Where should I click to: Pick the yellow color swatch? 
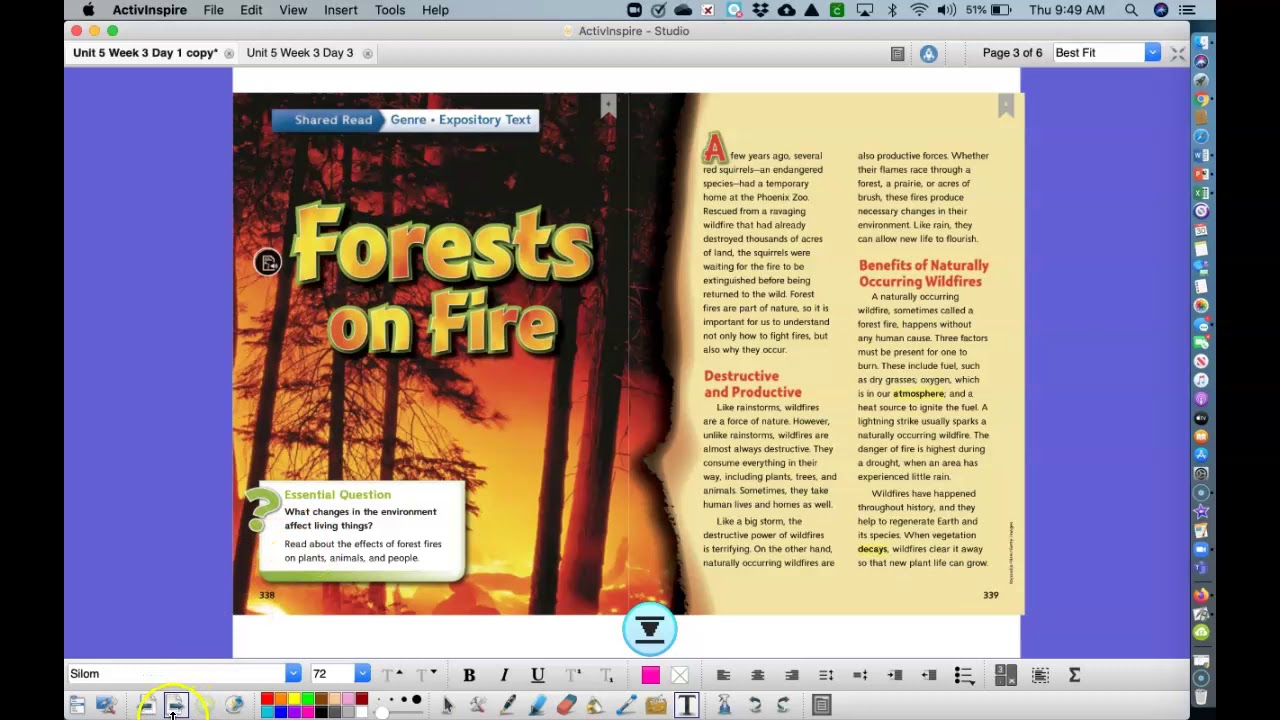pos(294,699)
